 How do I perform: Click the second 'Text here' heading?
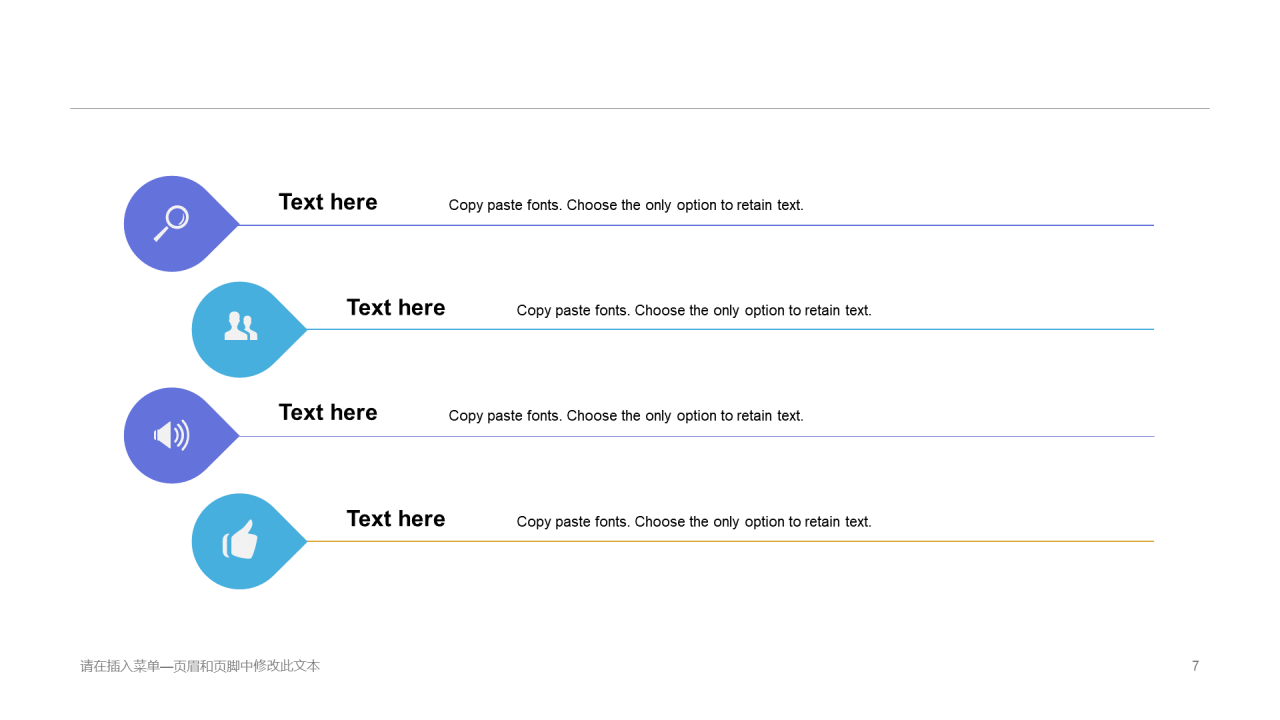click(396, 308)
